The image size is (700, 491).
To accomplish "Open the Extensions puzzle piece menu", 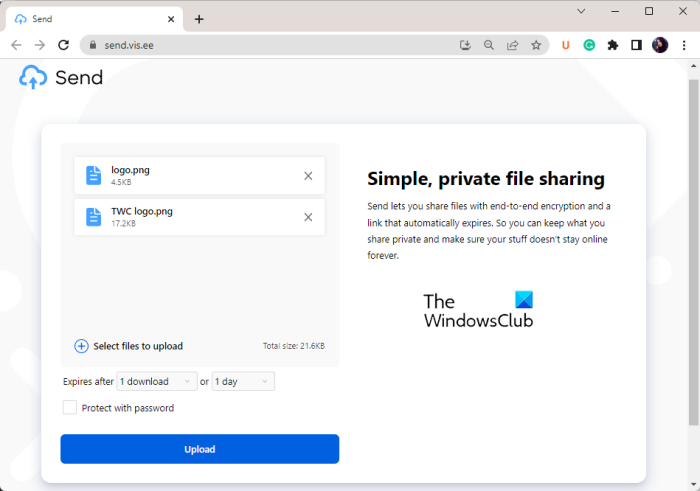I will [613, 45].
